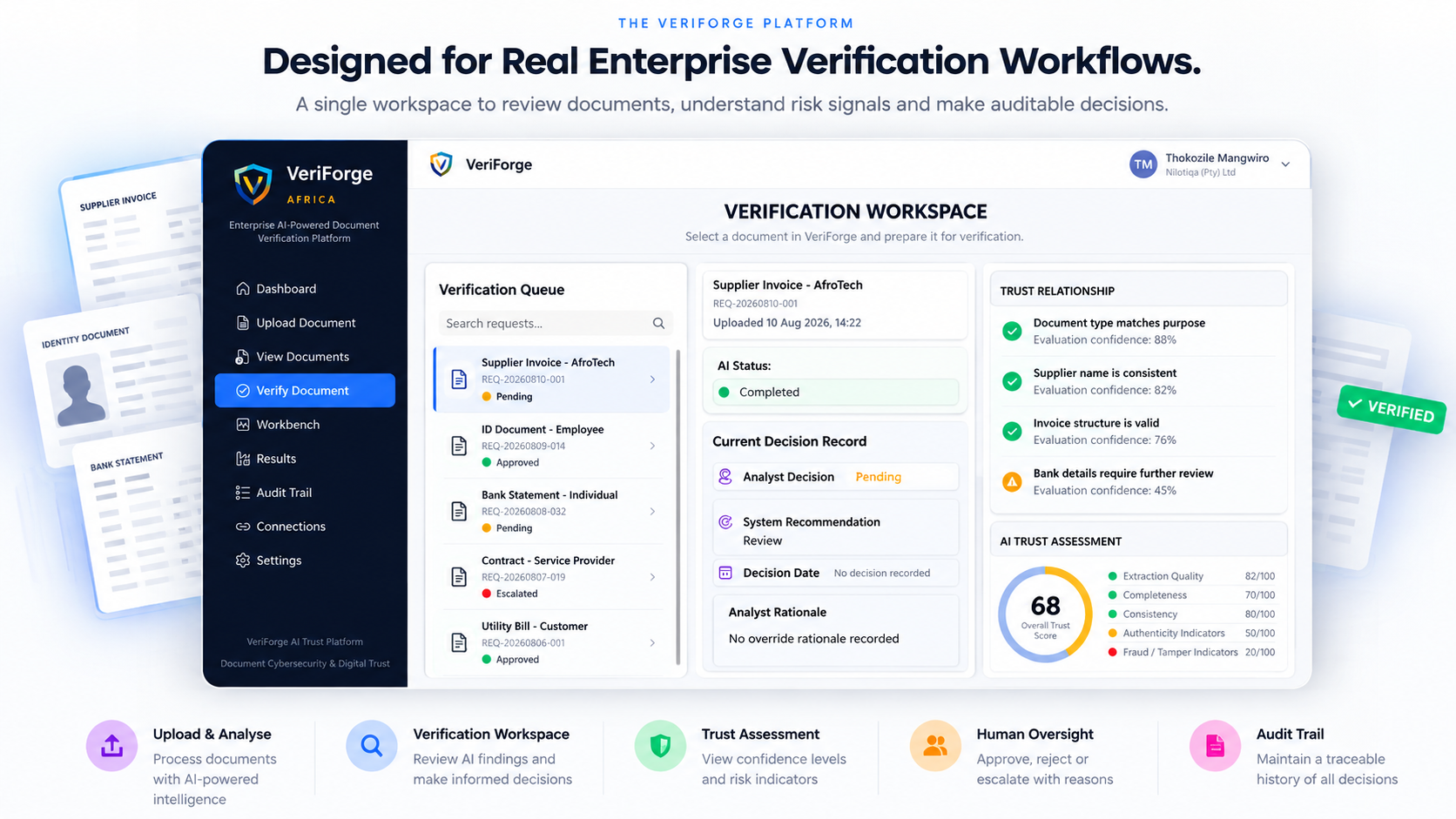Select Verify Document in sidebar
The height and width of the screenshot is (819, 1456).
tap(305, 391)
